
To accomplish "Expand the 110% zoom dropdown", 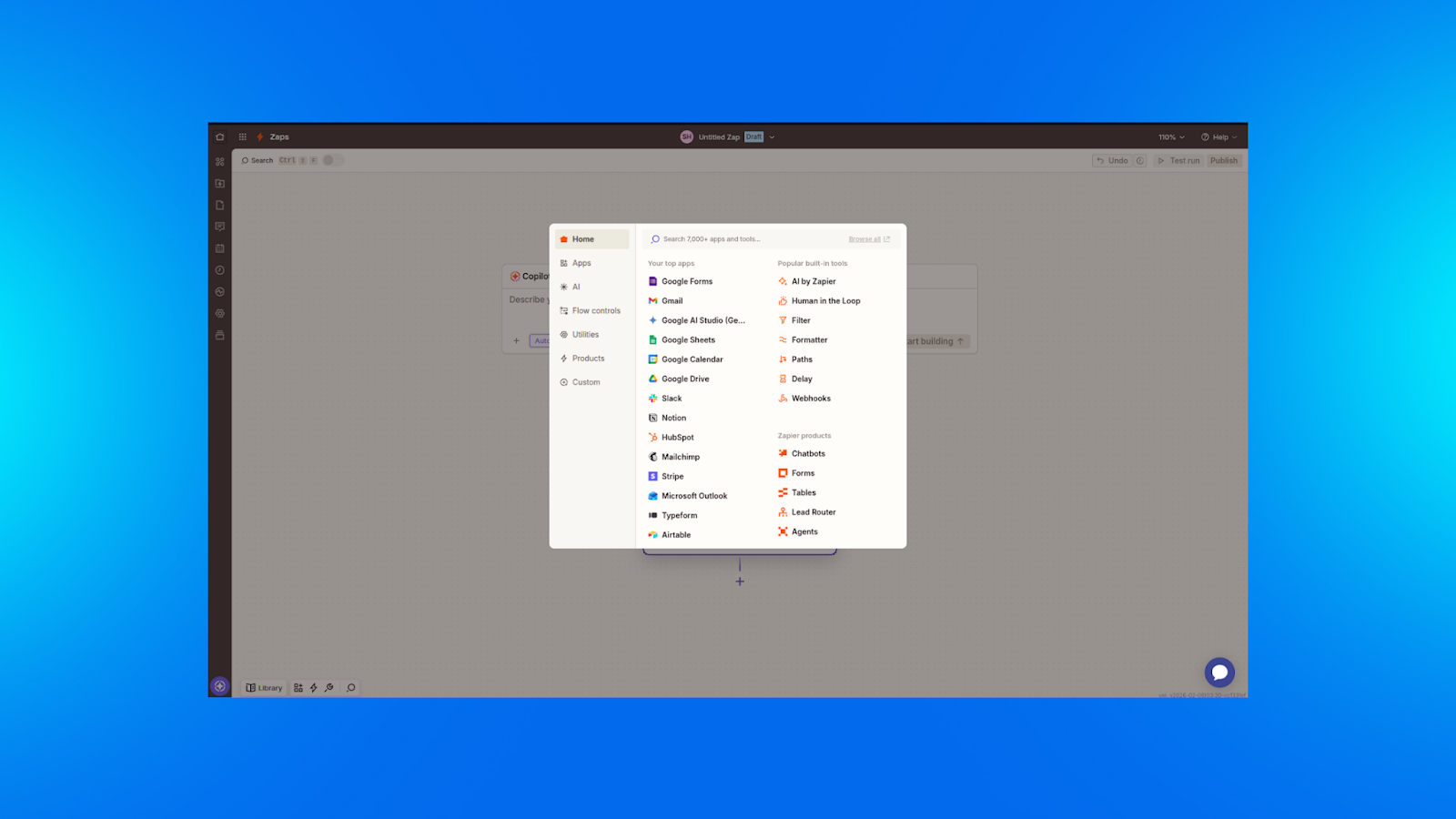I will tap(1171, 137).
